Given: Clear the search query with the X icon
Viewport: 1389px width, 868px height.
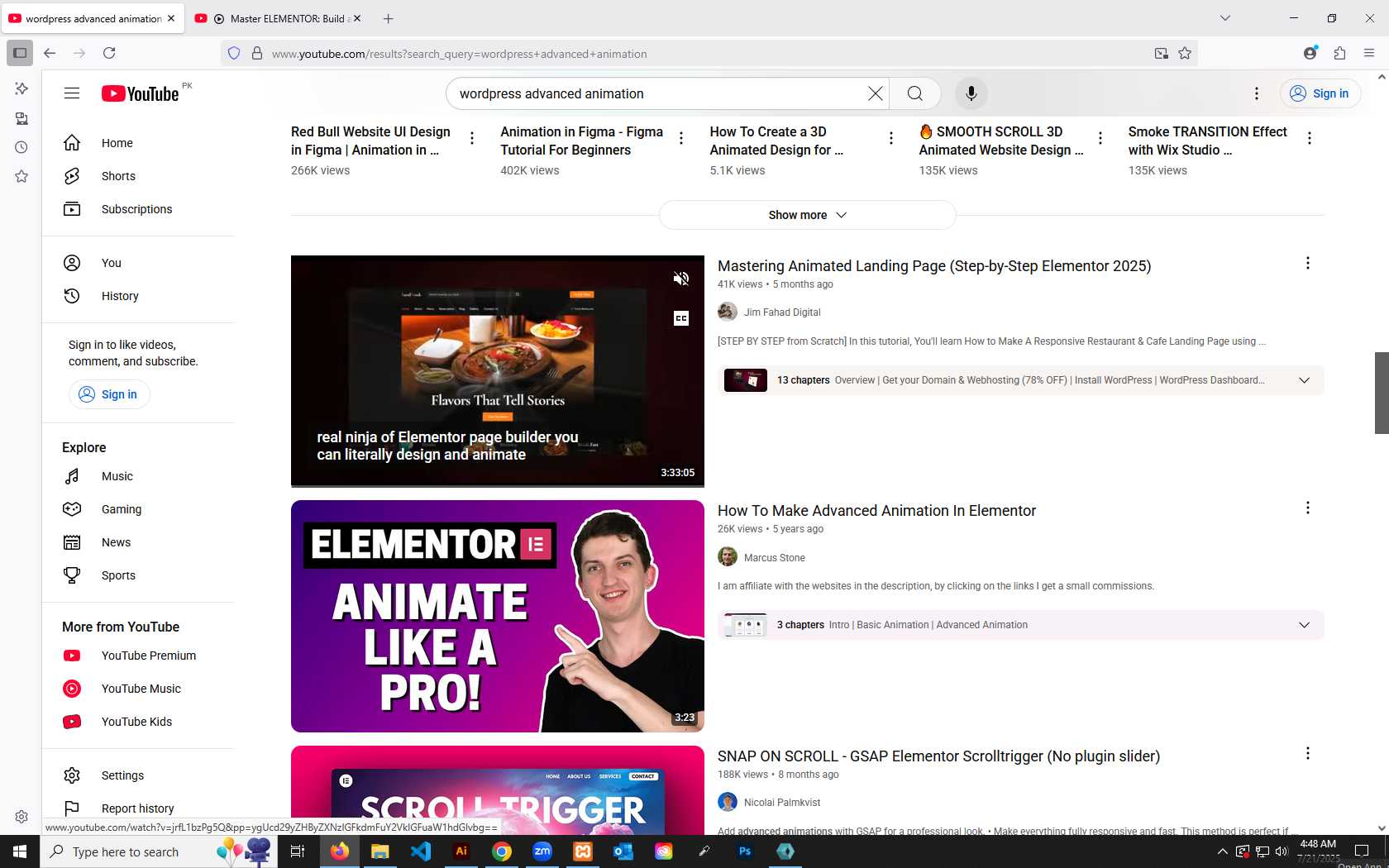Looking at the screenshot, I should [875, 93].
